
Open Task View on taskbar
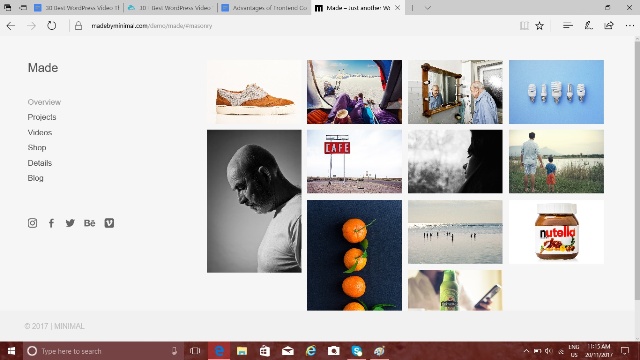(x=195, y=351)
